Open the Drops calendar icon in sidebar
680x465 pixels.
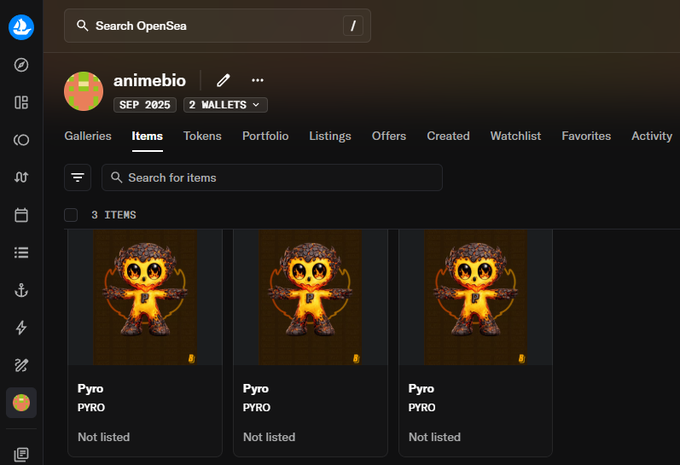point(21,215)
